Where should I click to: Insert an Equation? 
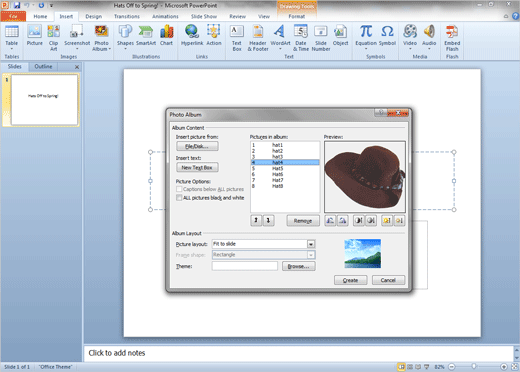point(366,38)
